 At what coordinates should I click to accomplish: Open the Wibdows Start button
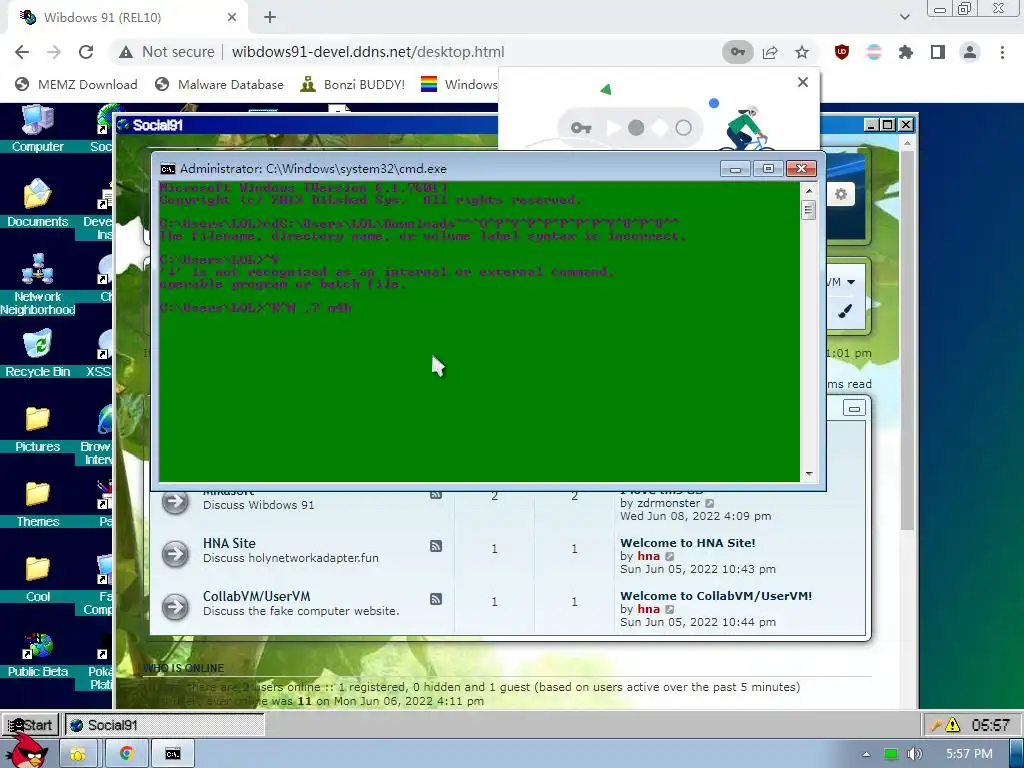(x=29, y=725)
